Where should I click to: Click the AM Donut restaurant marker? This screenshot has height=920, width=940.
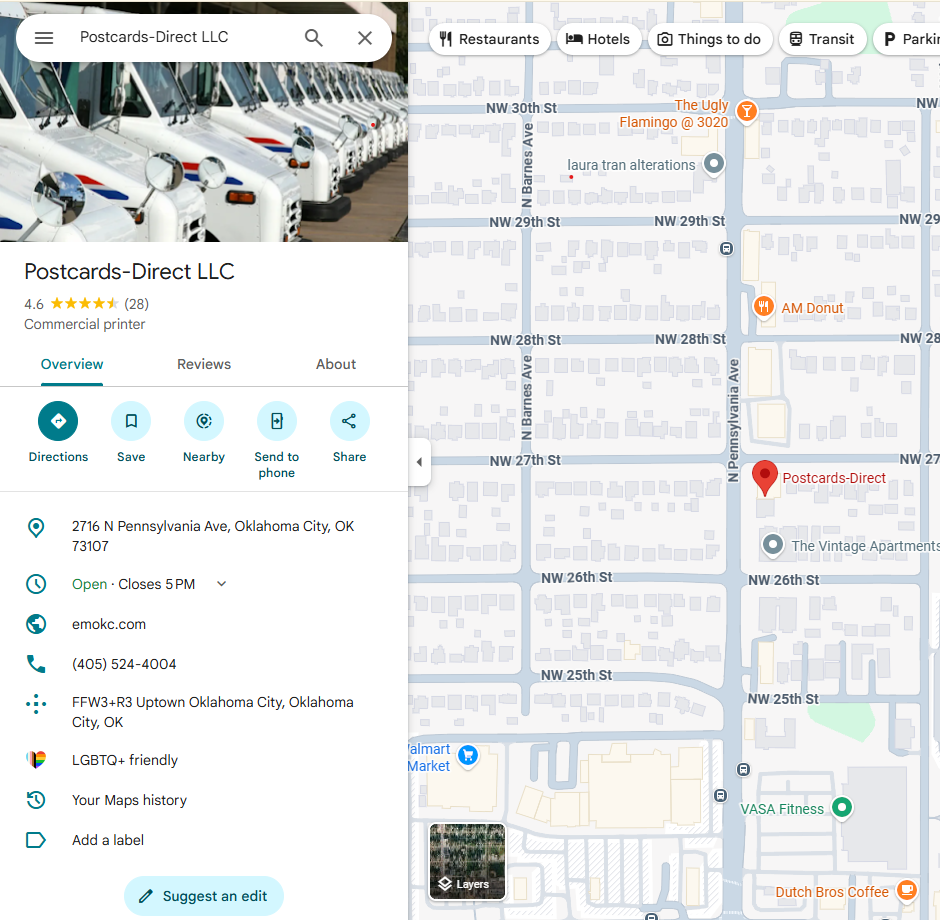click(x=763, y=307)
